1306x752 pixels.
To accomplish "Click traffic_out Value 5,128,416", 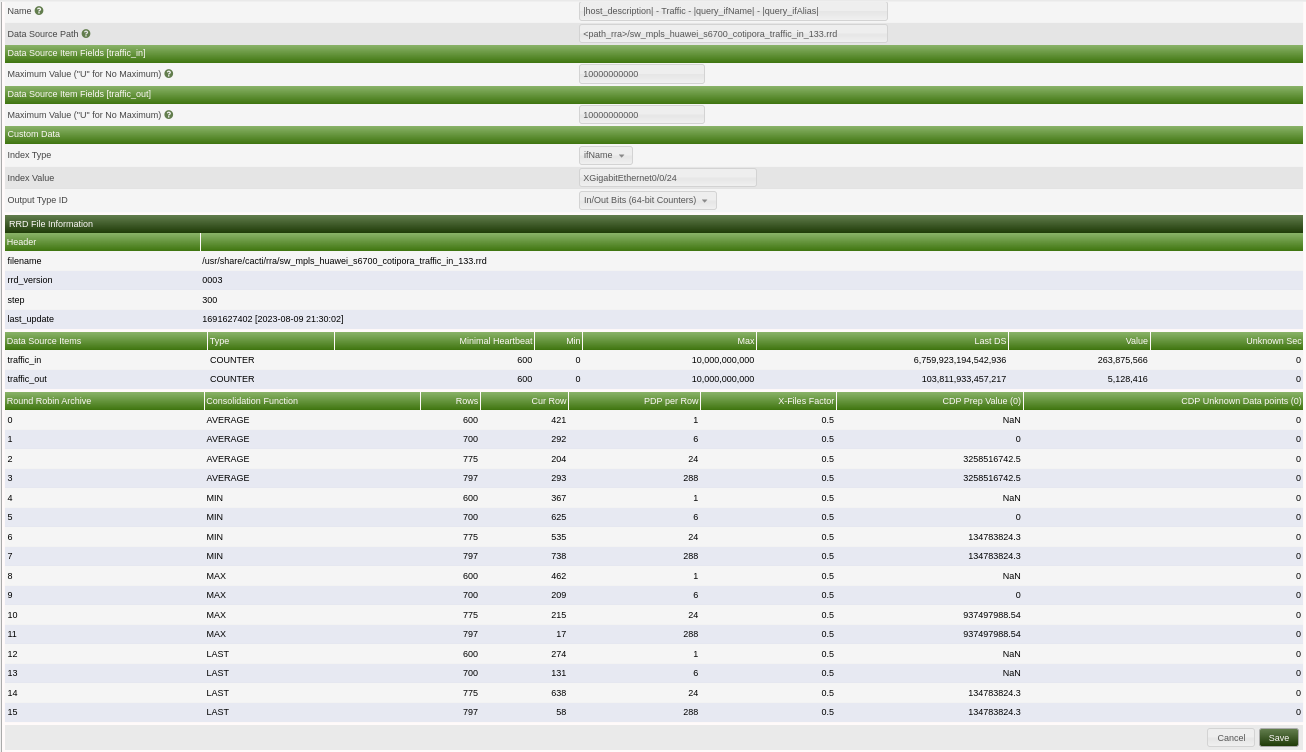I will [1127, 379].
